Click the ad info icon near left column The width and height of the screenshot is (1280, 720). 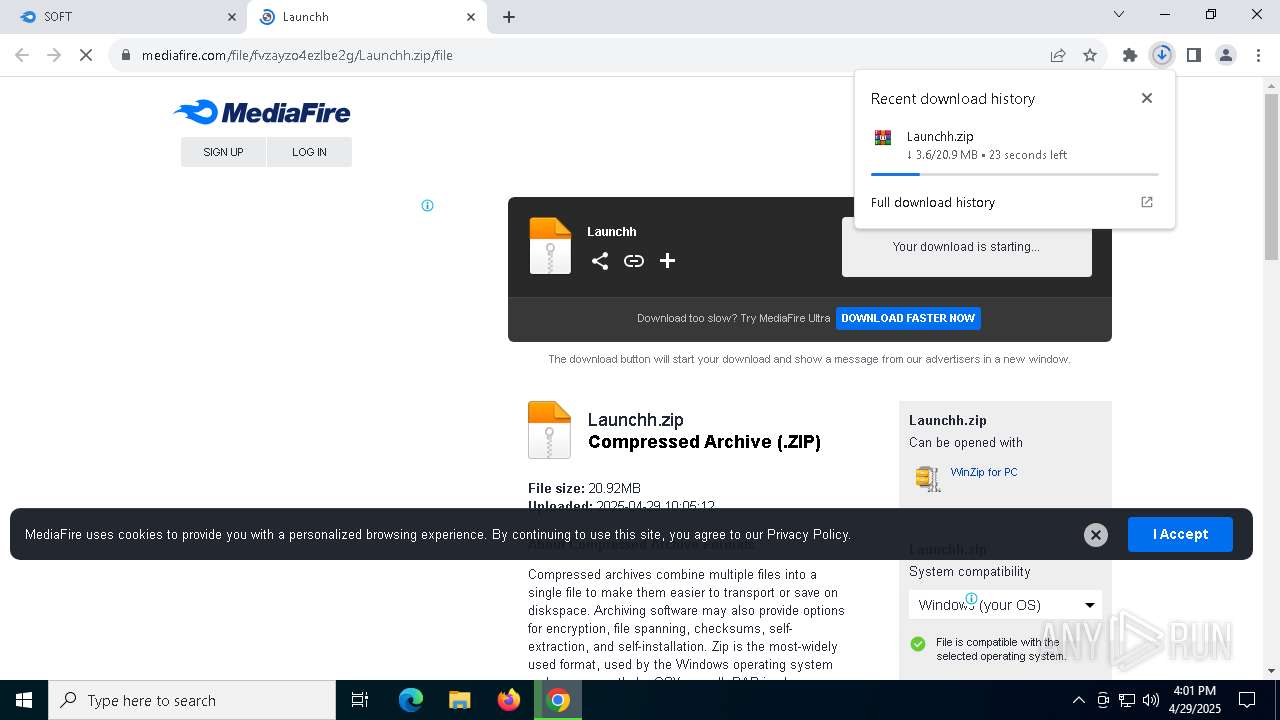(427, 206)
